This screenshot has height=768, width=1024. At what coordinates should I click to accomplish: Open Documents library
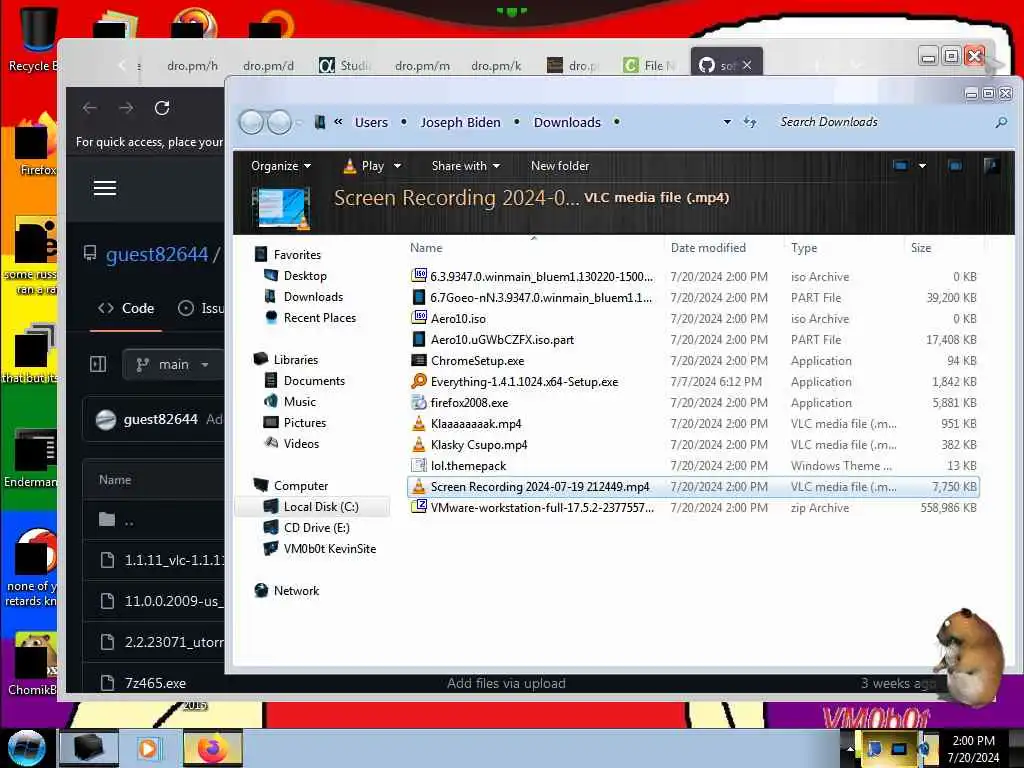coord(313,381)
